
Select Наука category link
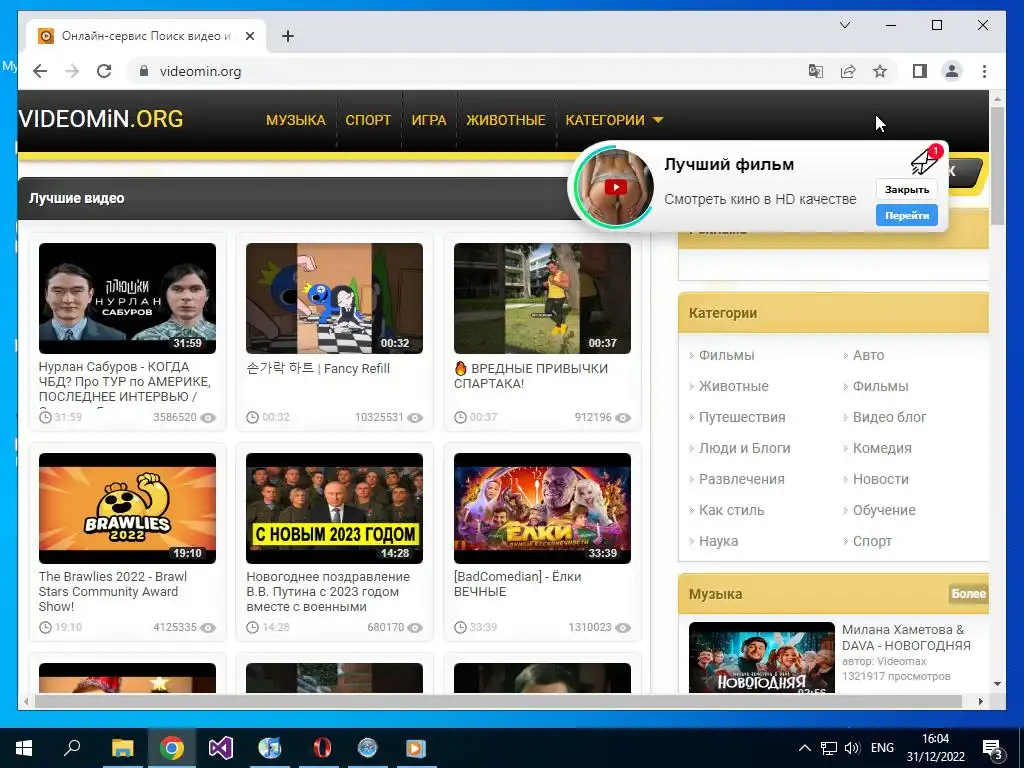click(x=718, y=541)
